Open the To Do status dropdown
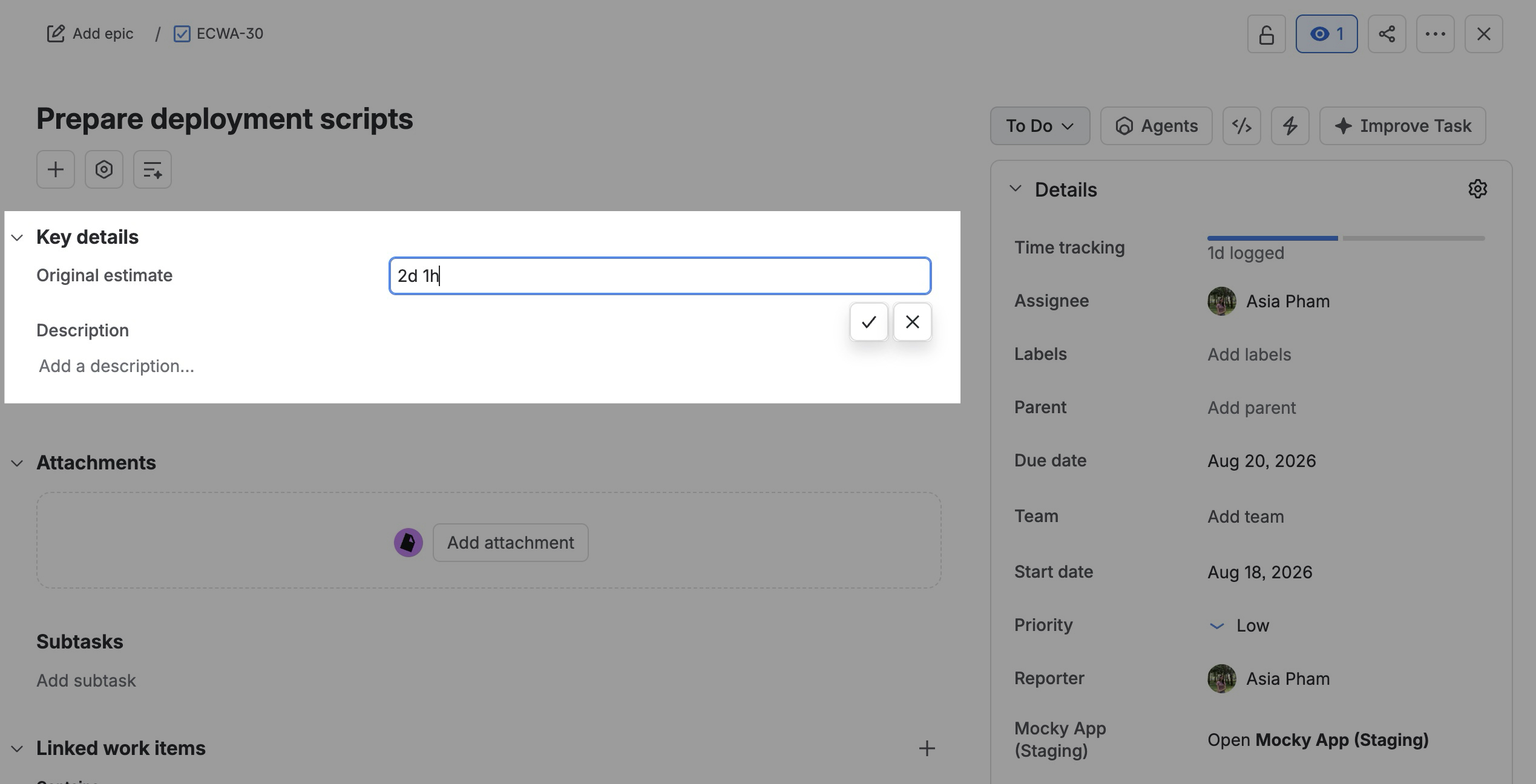 (x=1040, y=126)
